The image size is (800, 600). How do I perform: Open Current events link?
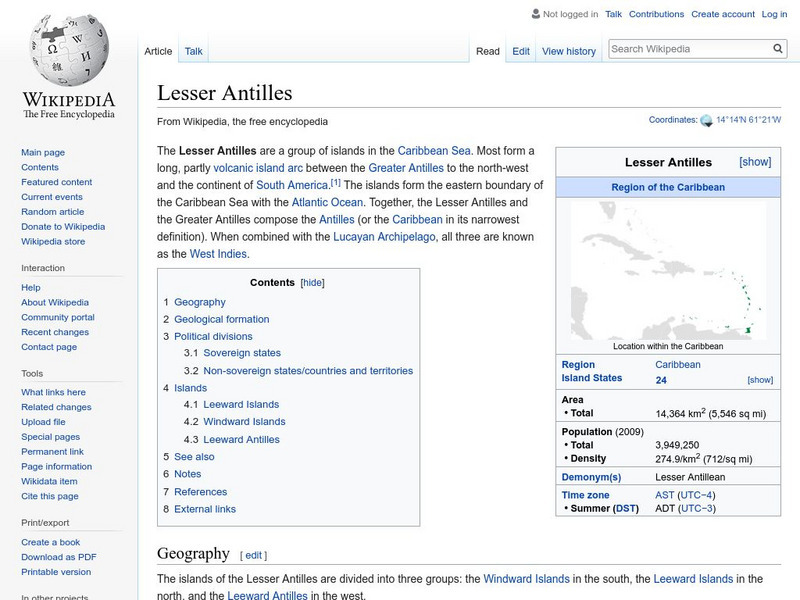click(x=52, y=197)
